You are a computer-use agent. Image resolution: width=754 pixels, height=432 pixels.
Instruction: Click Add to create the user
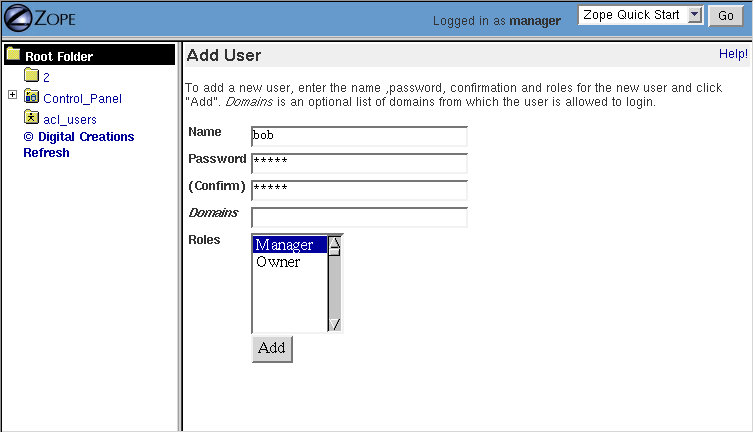(x=272, y=348)
